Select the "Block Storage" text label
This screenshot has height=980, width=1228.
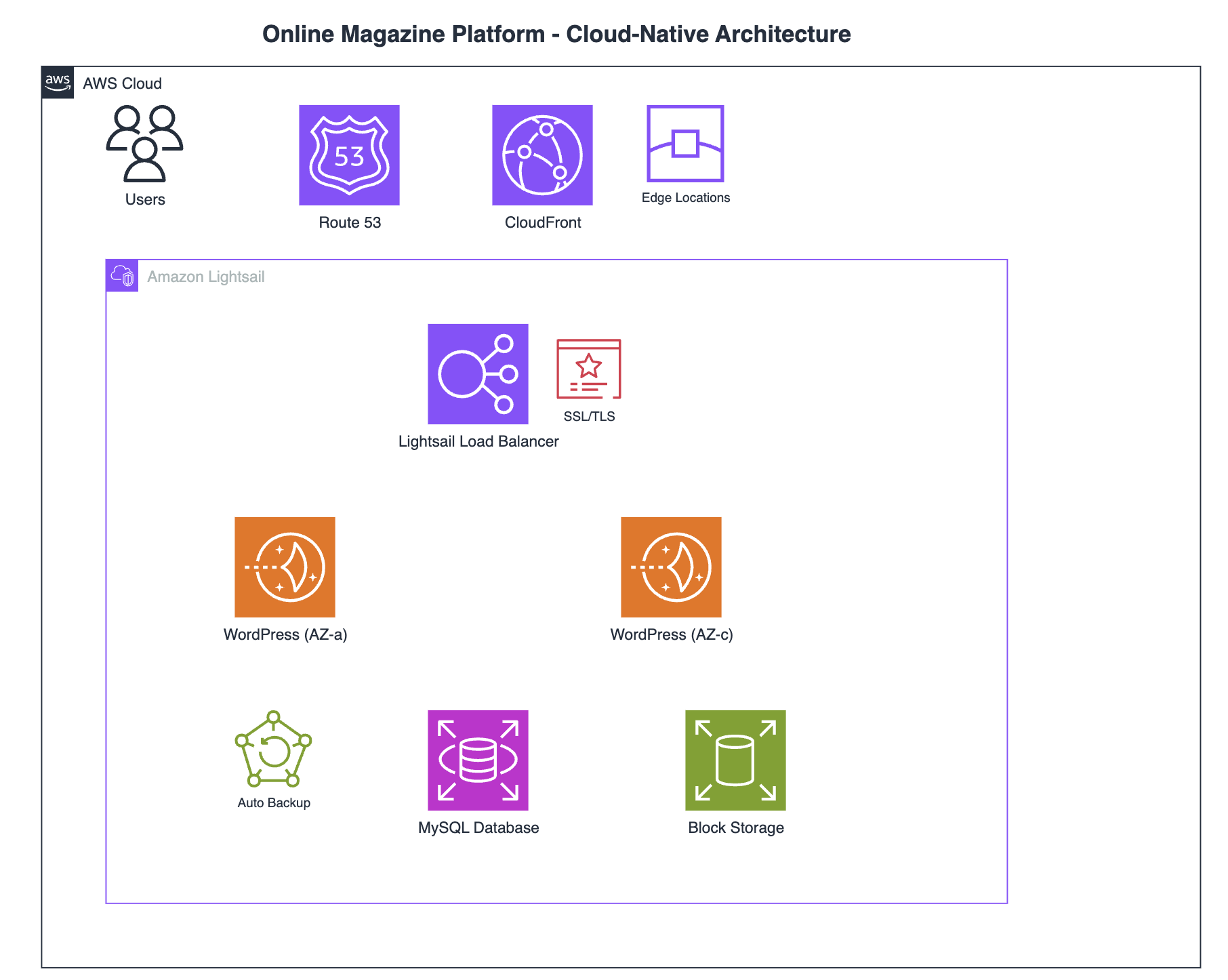[x=736, y=828]
